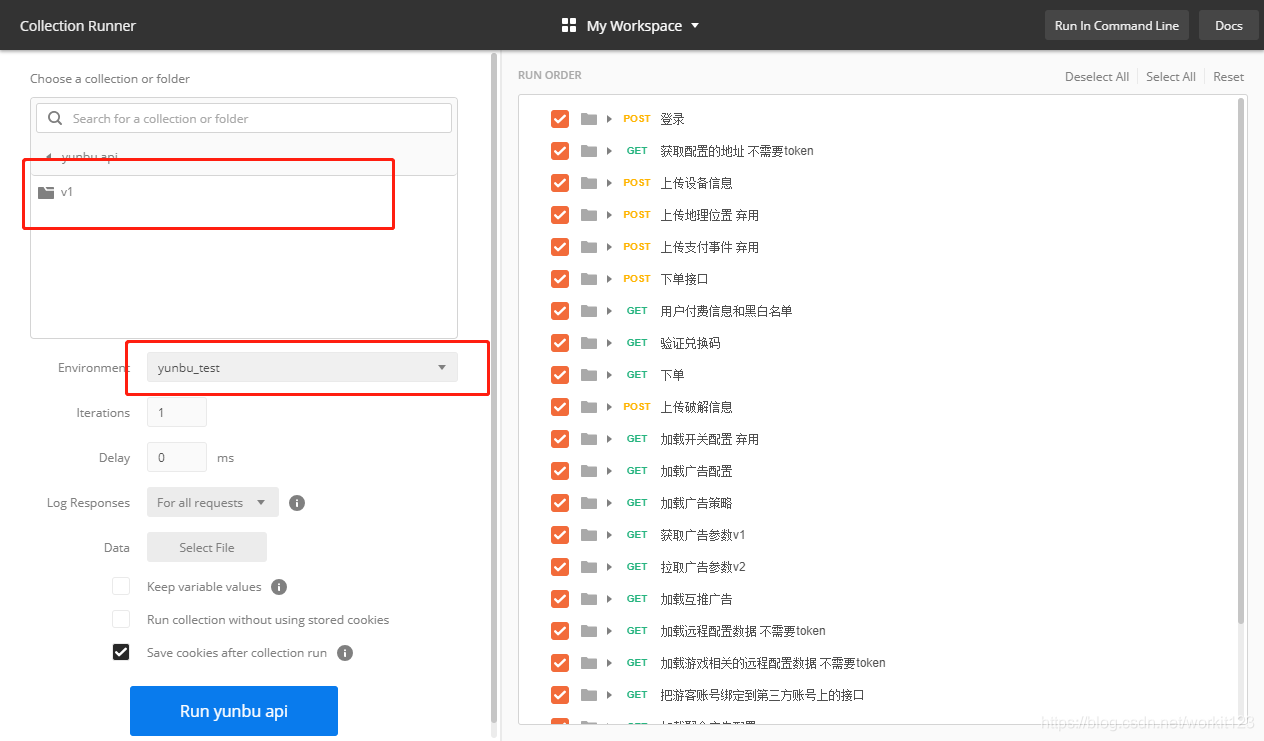Viewport: 1264px width, 741px height.
Task: Expand the 加载远程配置数据 request arrow
Action: click(x=609, y=631)
